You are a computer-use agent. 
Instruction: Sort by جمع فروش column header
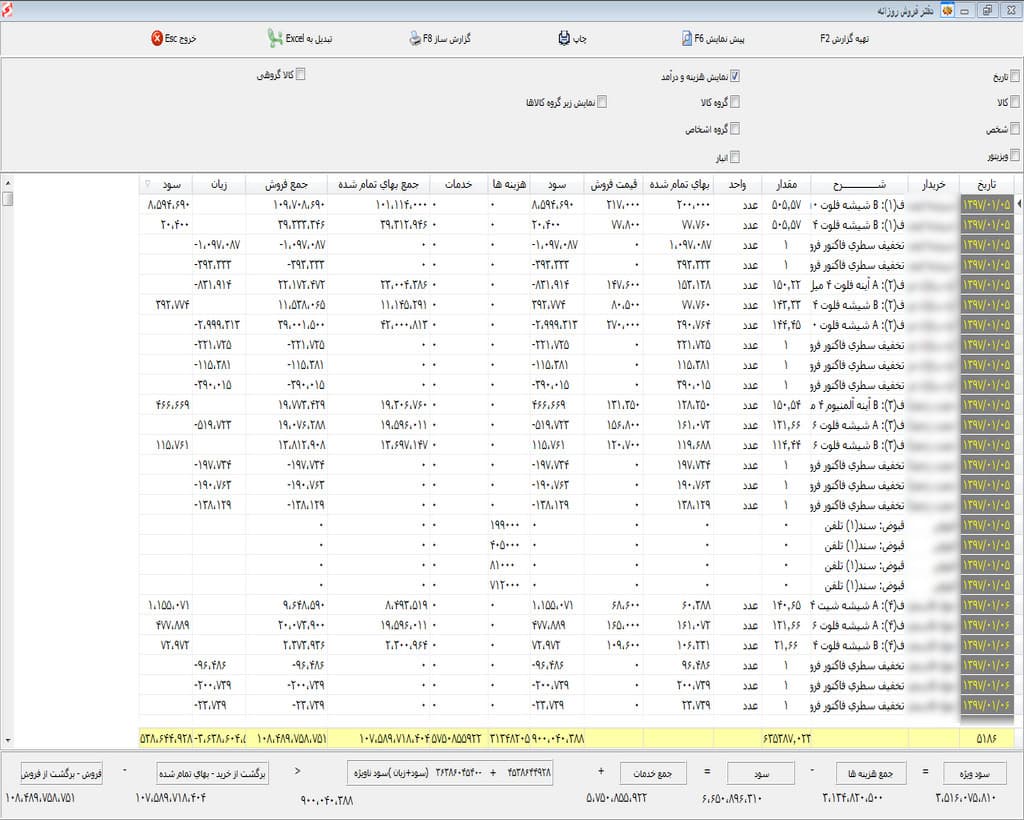(x=286, y=184)
